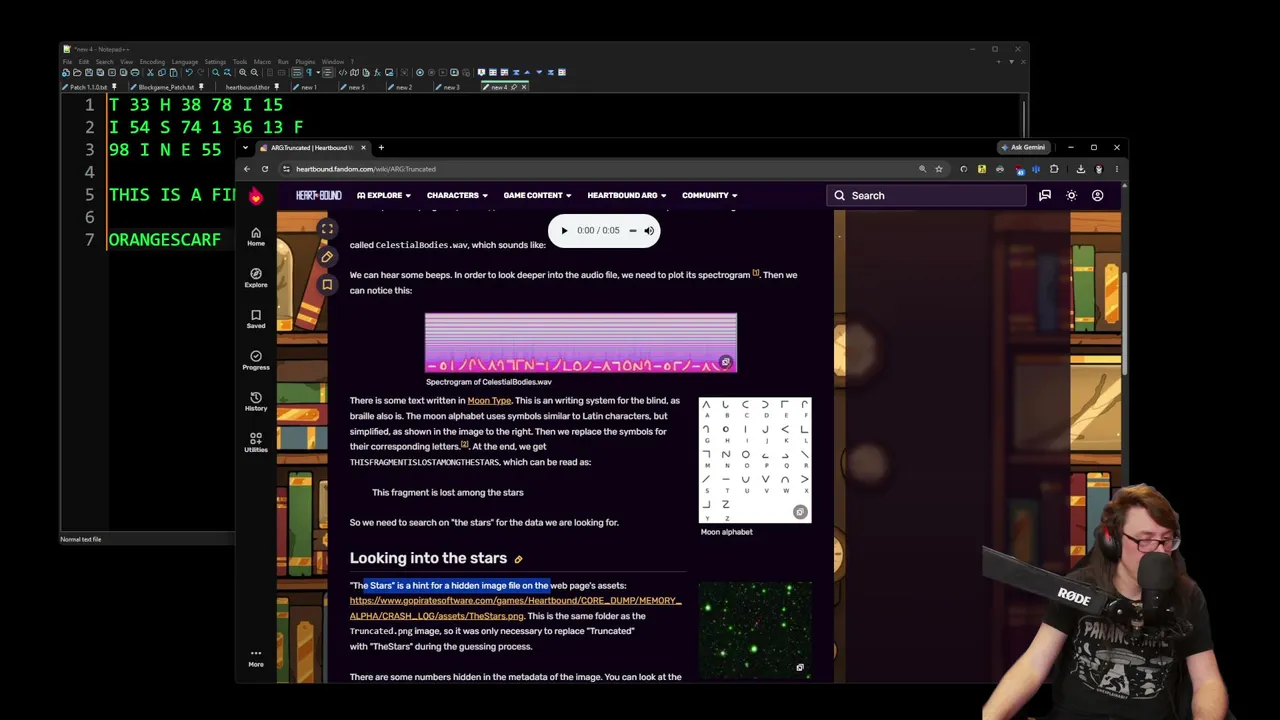Click the browser address bar URL
Viewport: 1280px width, 720px height.
366,169
